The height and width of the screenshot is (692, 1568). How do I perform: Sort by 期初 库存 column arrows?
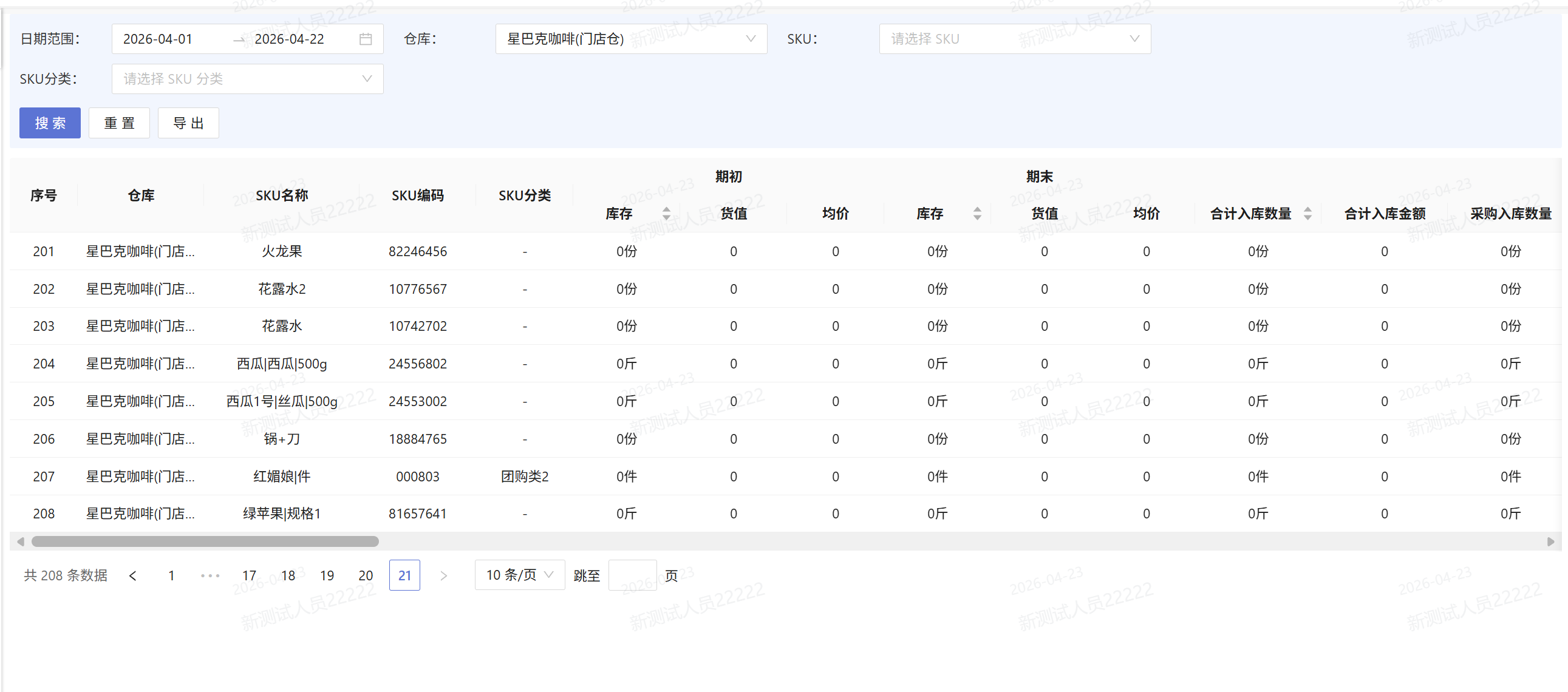point(667,214)
